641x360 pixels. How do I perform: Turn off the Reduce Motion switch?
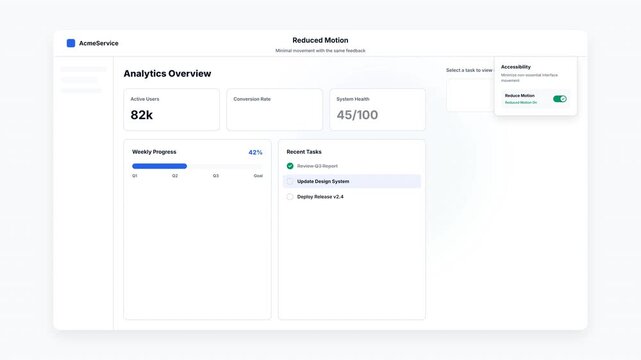tap(560, 99)
